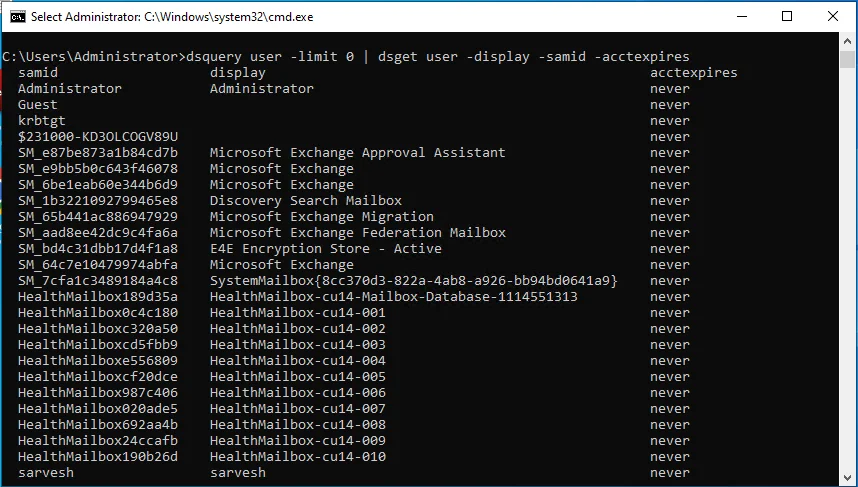This screenshot has width=858, height=487.
Task: Click the dsquery command line text
Action: [x=438, y=56]
